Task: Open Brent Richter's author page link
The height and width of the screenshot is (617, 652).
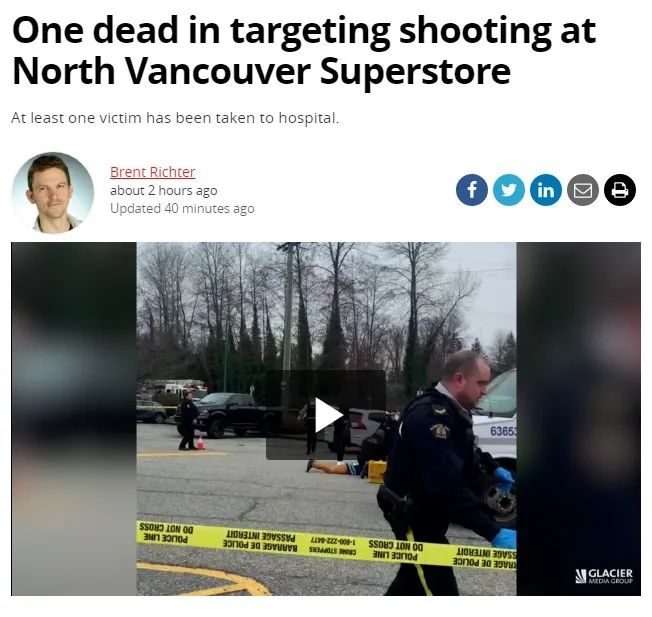Action: pyautogui.click(x=153, y=172)
